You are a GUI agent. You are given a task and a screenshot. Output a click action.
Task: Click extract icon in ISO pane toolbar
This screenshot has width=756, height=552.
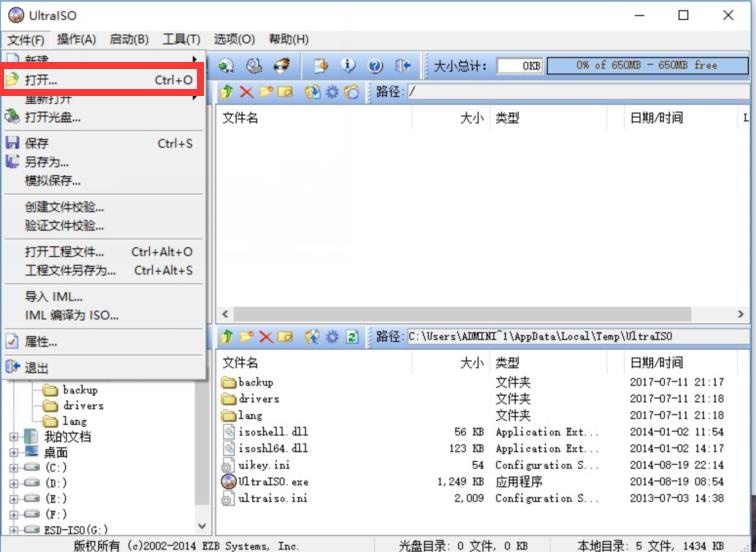tap(312, 92)
